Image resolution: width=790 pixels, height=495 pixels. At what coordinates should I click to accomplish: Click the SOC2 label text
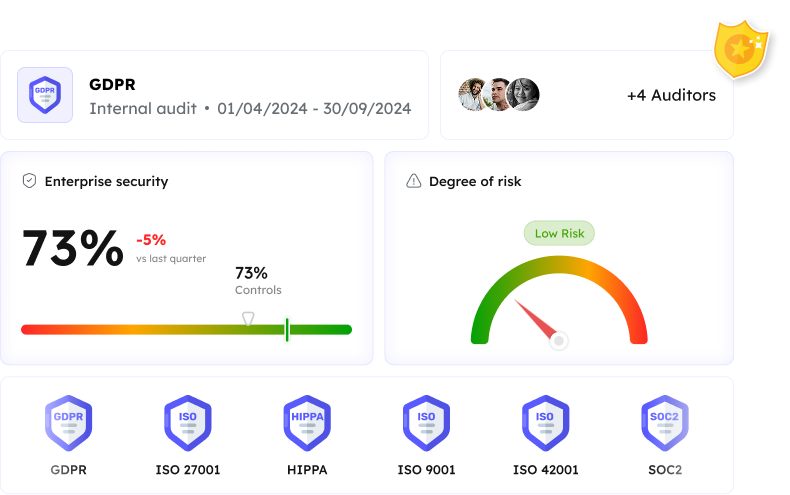pyautogui.click(x=665, y=470)
